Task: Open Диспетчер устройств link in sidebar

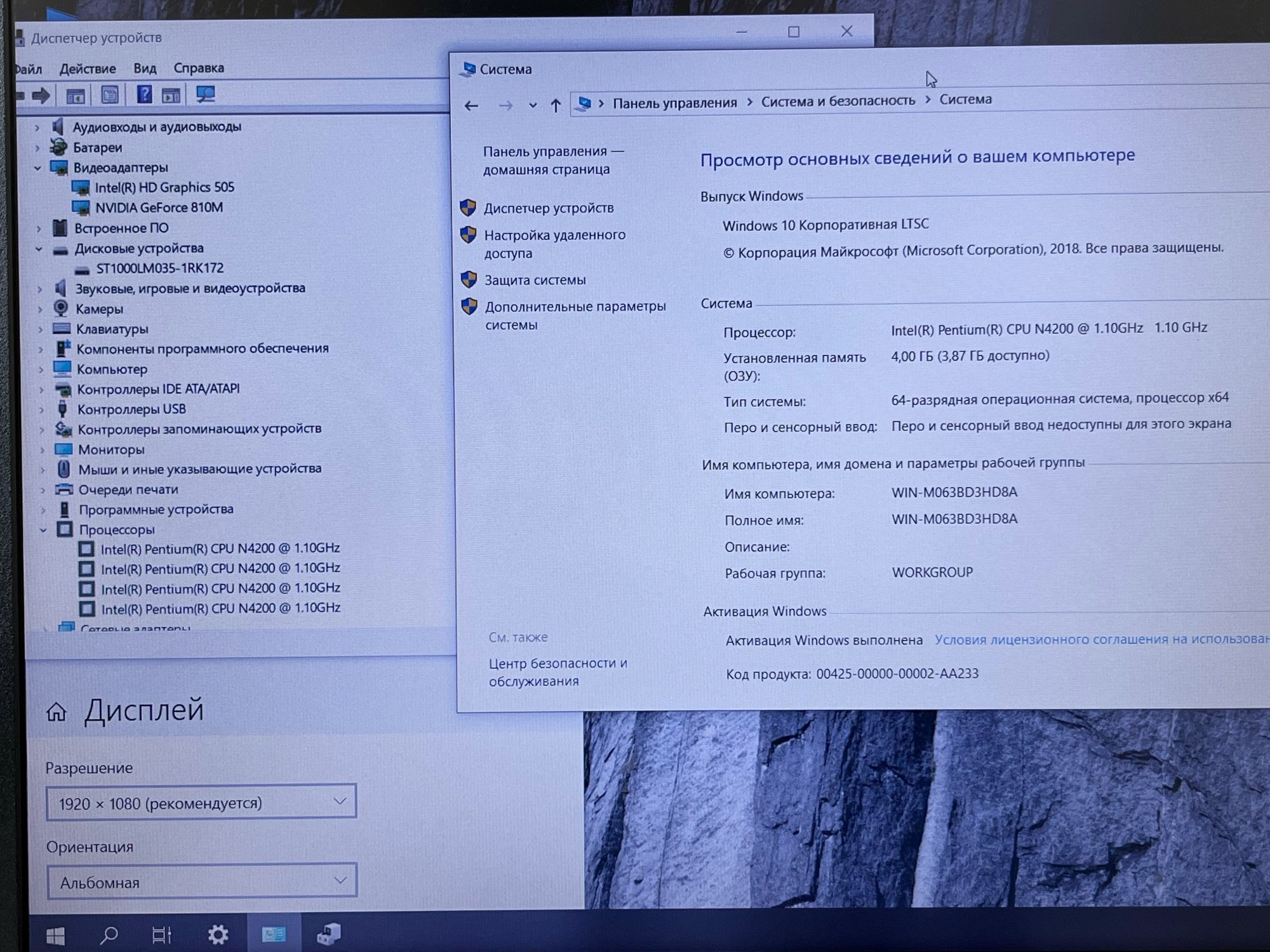Action: [x=549, y=208]
